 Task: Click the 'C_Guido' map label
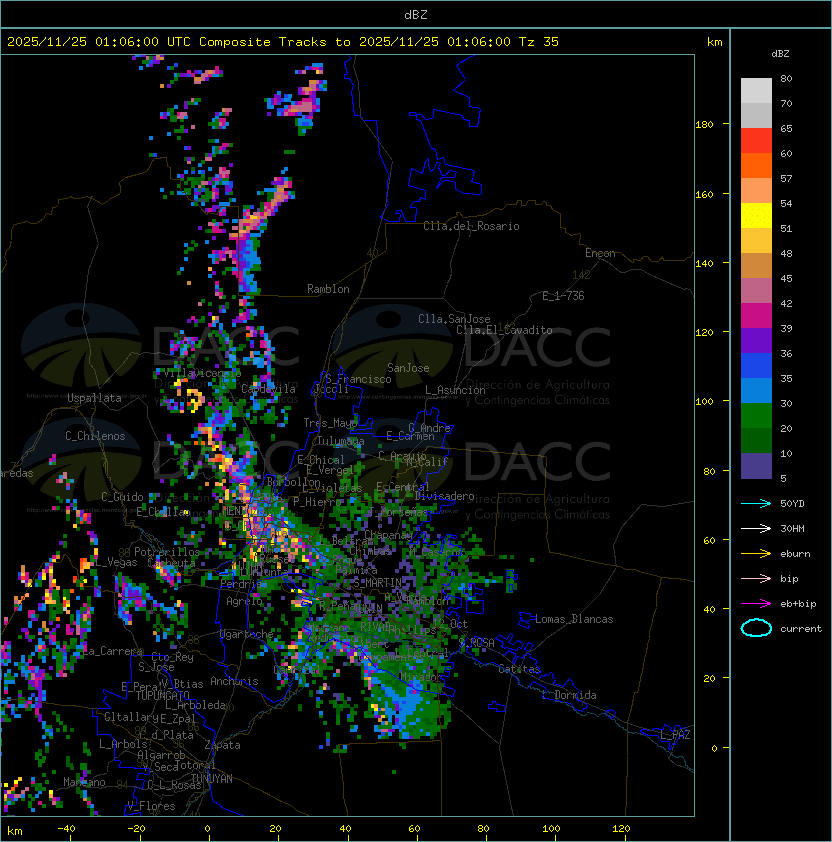click(122, 497)
